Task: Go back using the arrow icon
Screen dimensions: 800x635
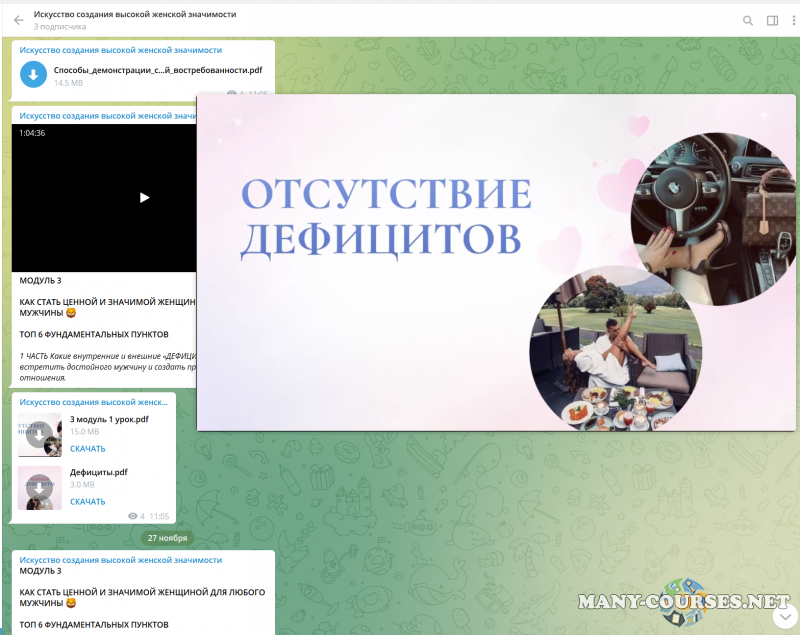Action: pyautogui.click(x=18, y=20)
